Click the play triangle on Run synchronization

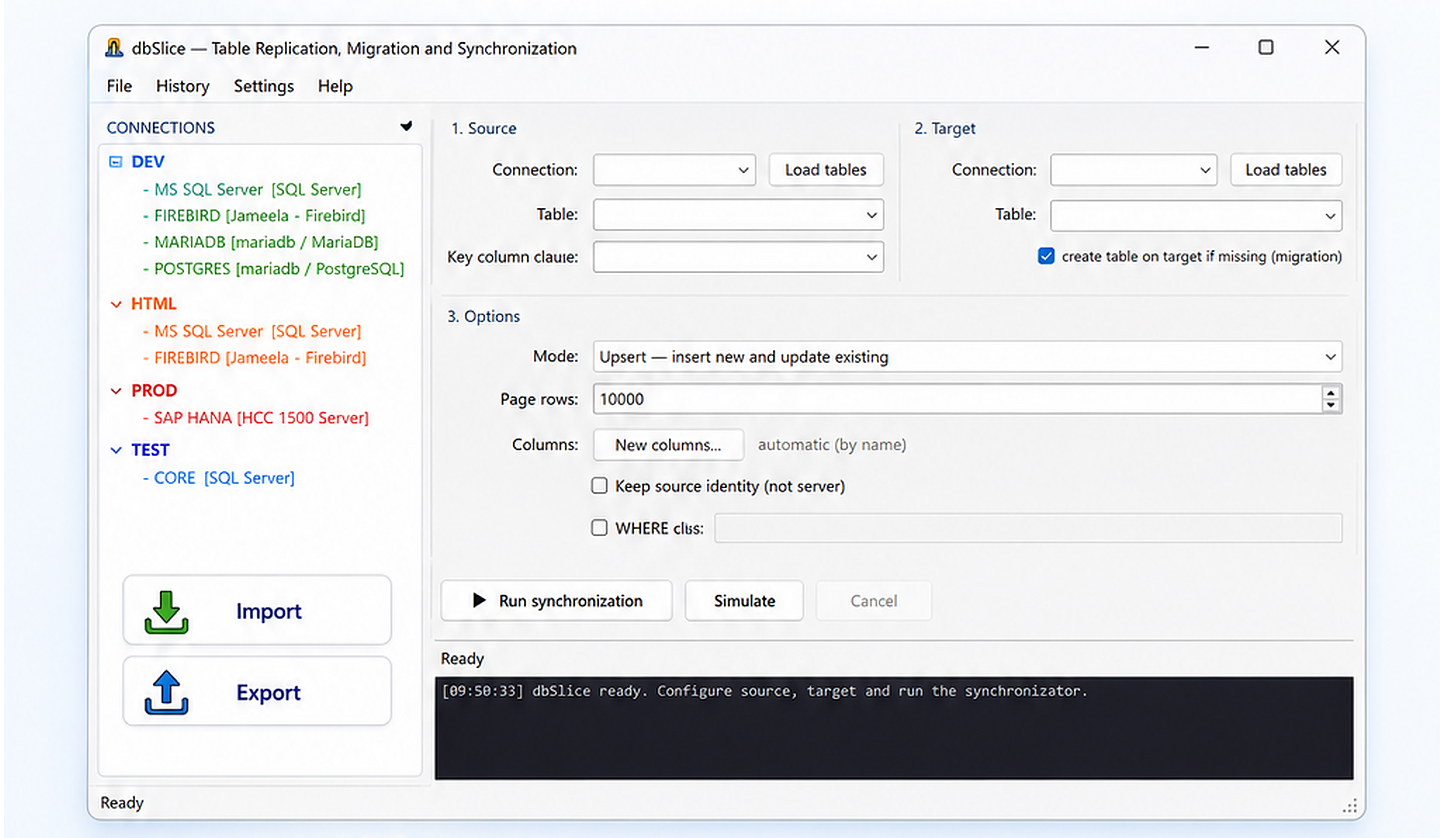(x=479, y=601)
